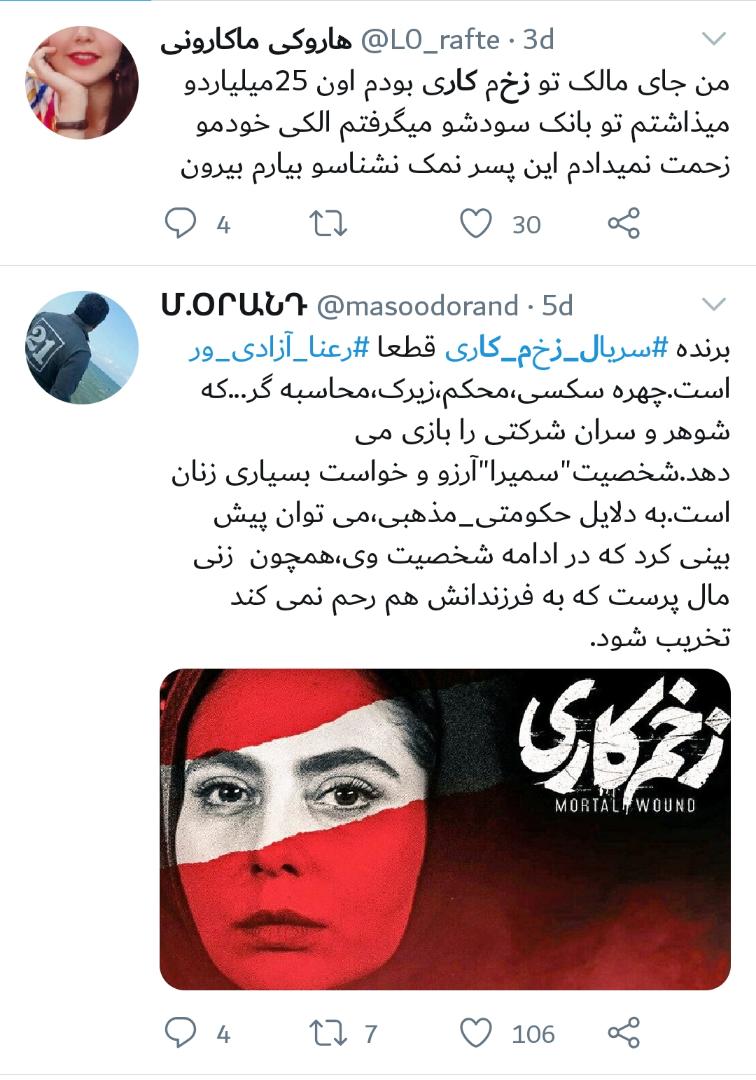The image size is (756, 1080).
Task: Open the 3d timestamp of the first tweet
Action: click(x=538, y=40)
